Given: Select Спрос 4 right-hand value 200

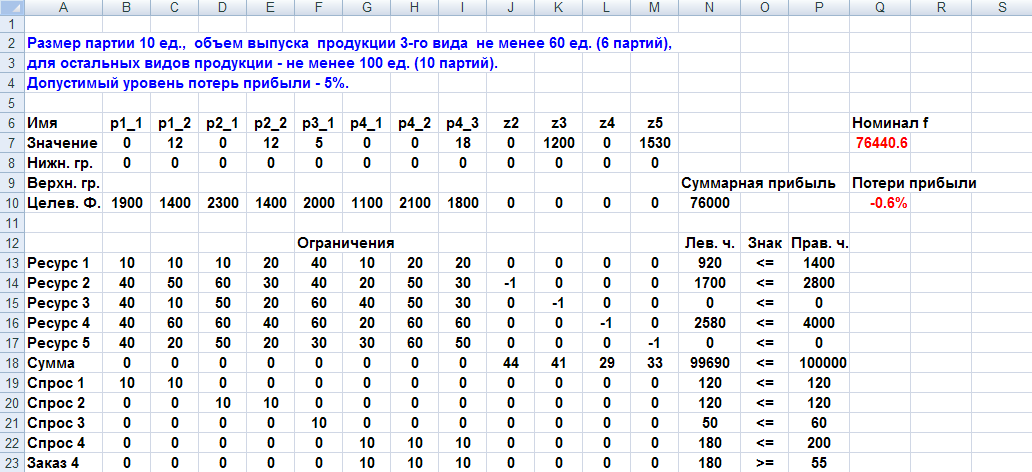Looking at the screenshot, I should (819, 442).
